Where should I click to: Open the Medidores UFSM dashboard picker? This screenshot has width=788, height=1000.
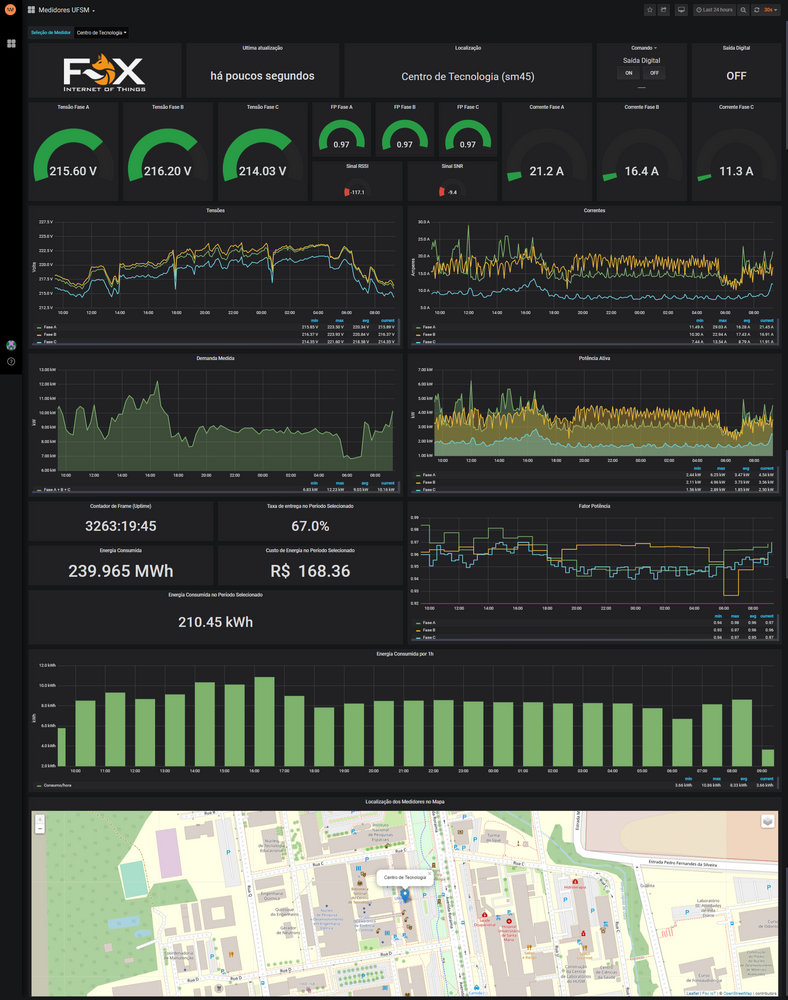pos(67,10)
